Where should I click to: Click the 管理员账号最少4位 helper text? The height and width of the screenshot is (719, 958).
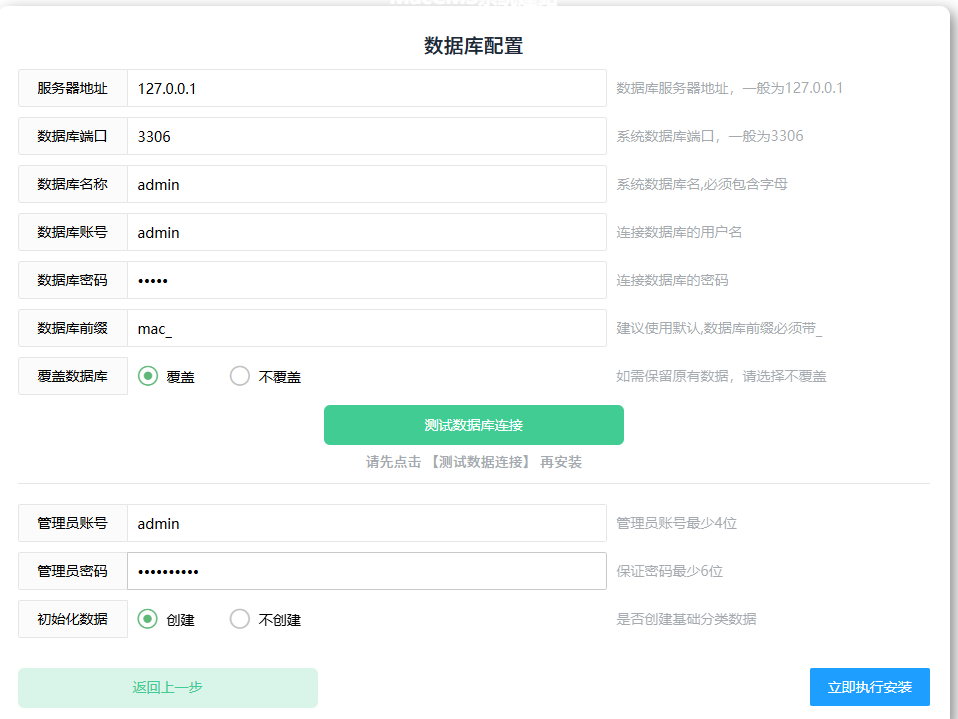(x=676, y=523)
